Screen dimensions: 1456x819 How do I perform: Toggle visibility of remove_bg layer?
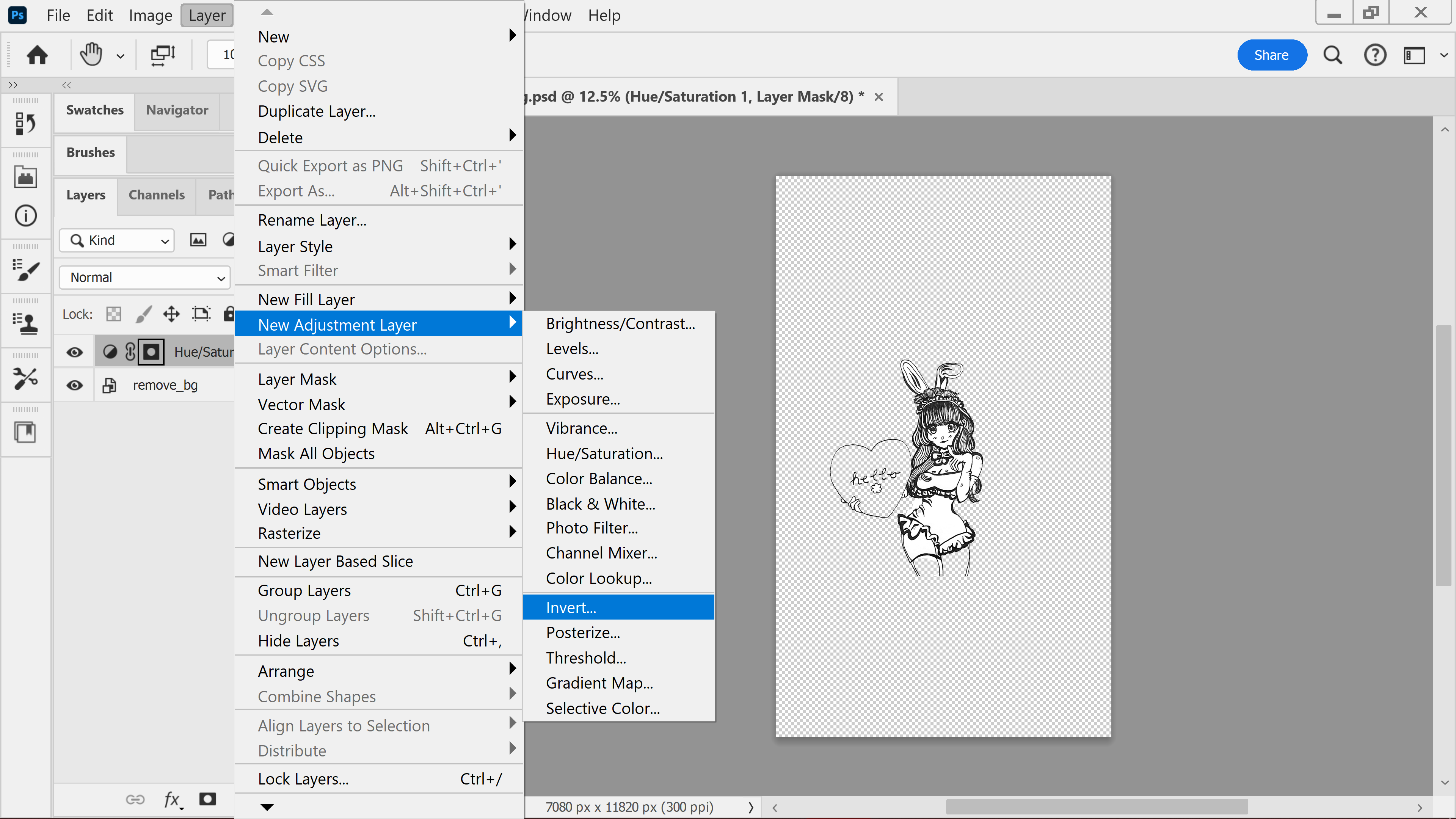pos(75,386)
